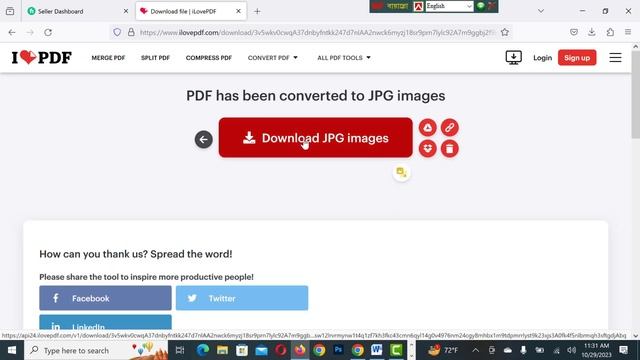The image size is (640, 360).
Task: Open the Firefox downloads panel
Action: pos(592,32)
